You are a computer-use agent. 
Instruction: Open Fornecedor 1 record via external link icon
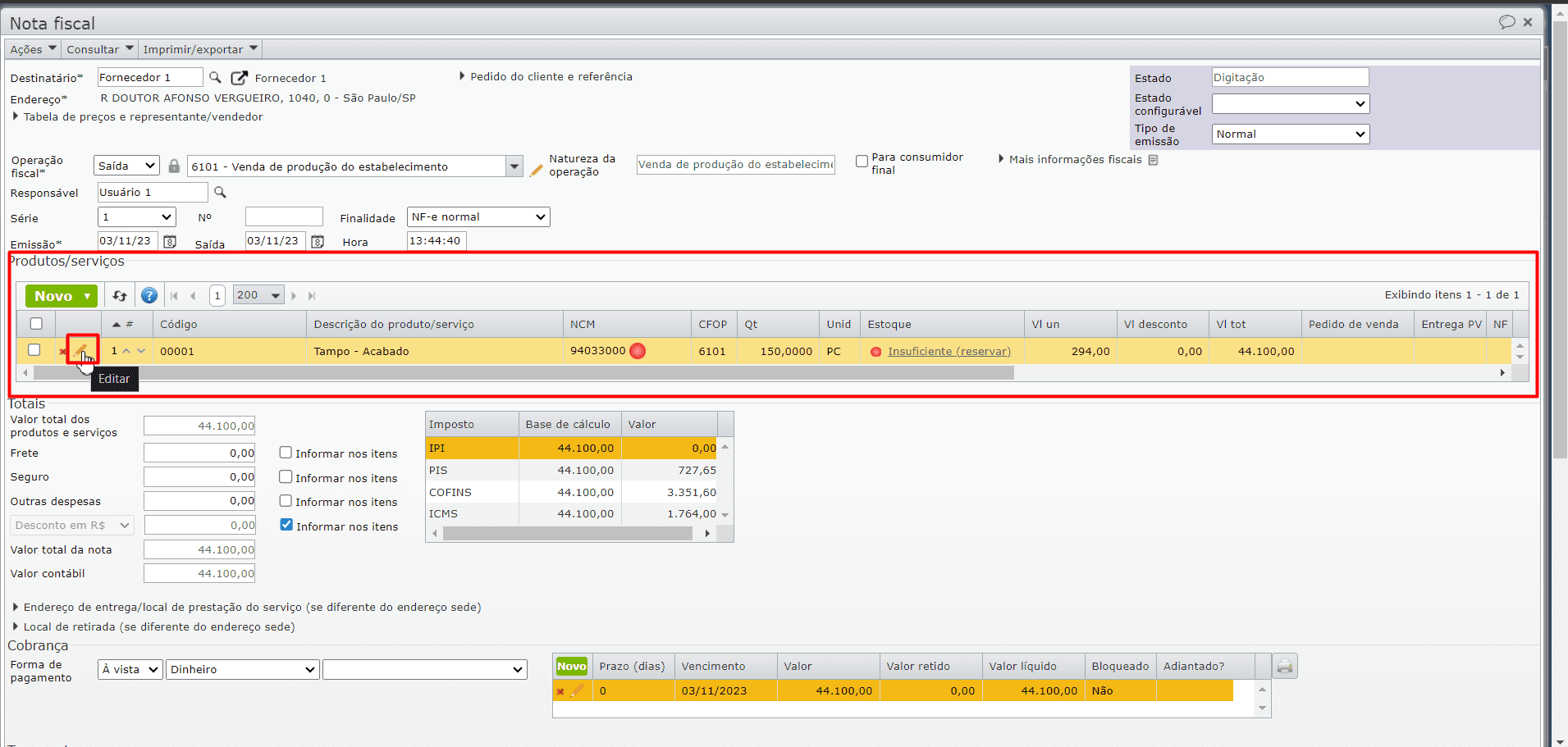[x=239, y=77]
